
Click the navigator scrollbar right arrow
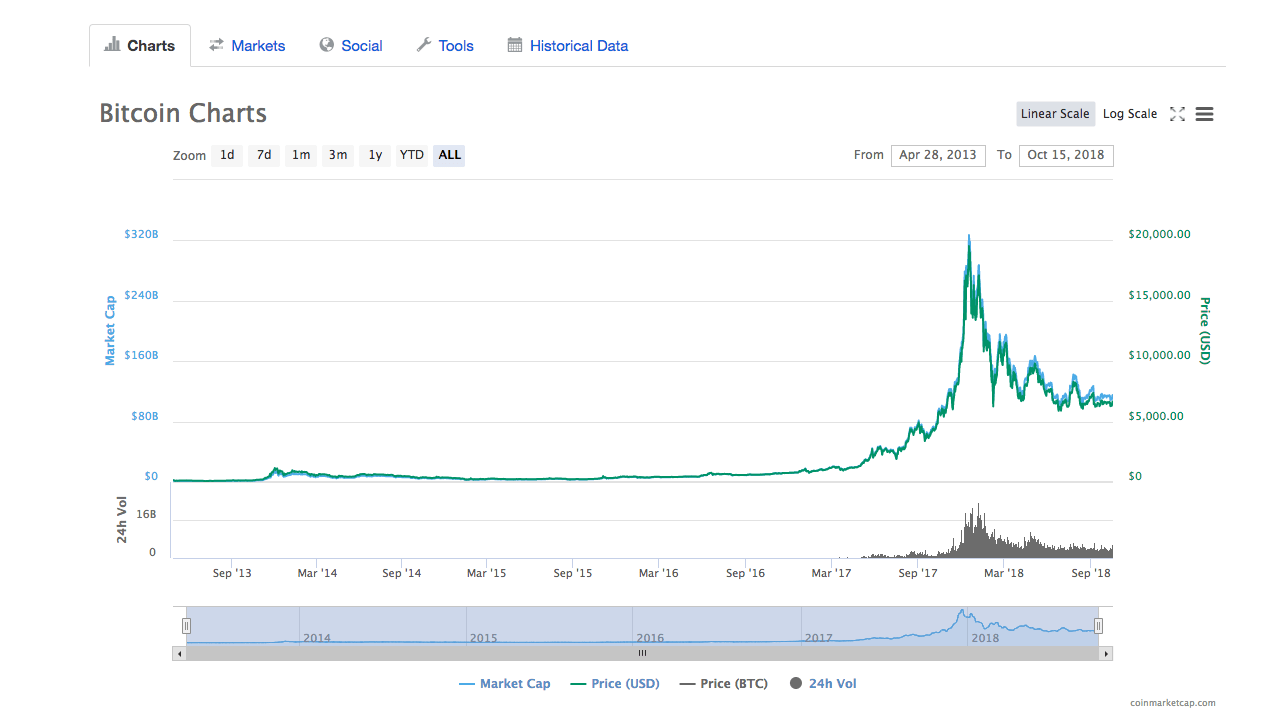pos(1106,653)
